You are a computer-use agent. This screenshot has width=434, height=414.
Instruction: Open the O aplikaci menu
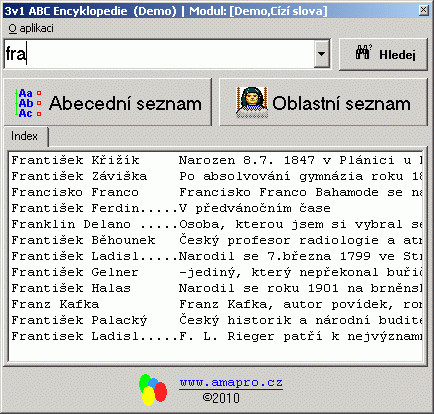click(31, 28)
